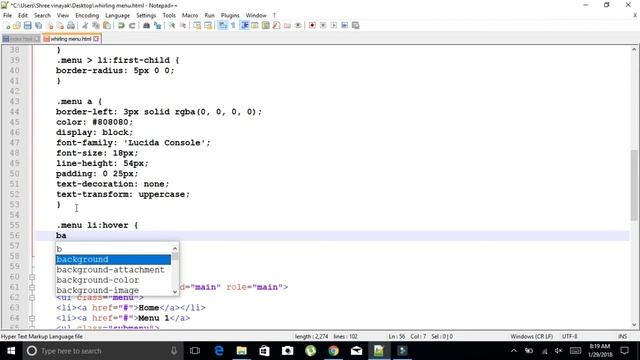Screen dimensions: 640x360
Task: Cut the selection with the scissors icon
Action: 85,25
